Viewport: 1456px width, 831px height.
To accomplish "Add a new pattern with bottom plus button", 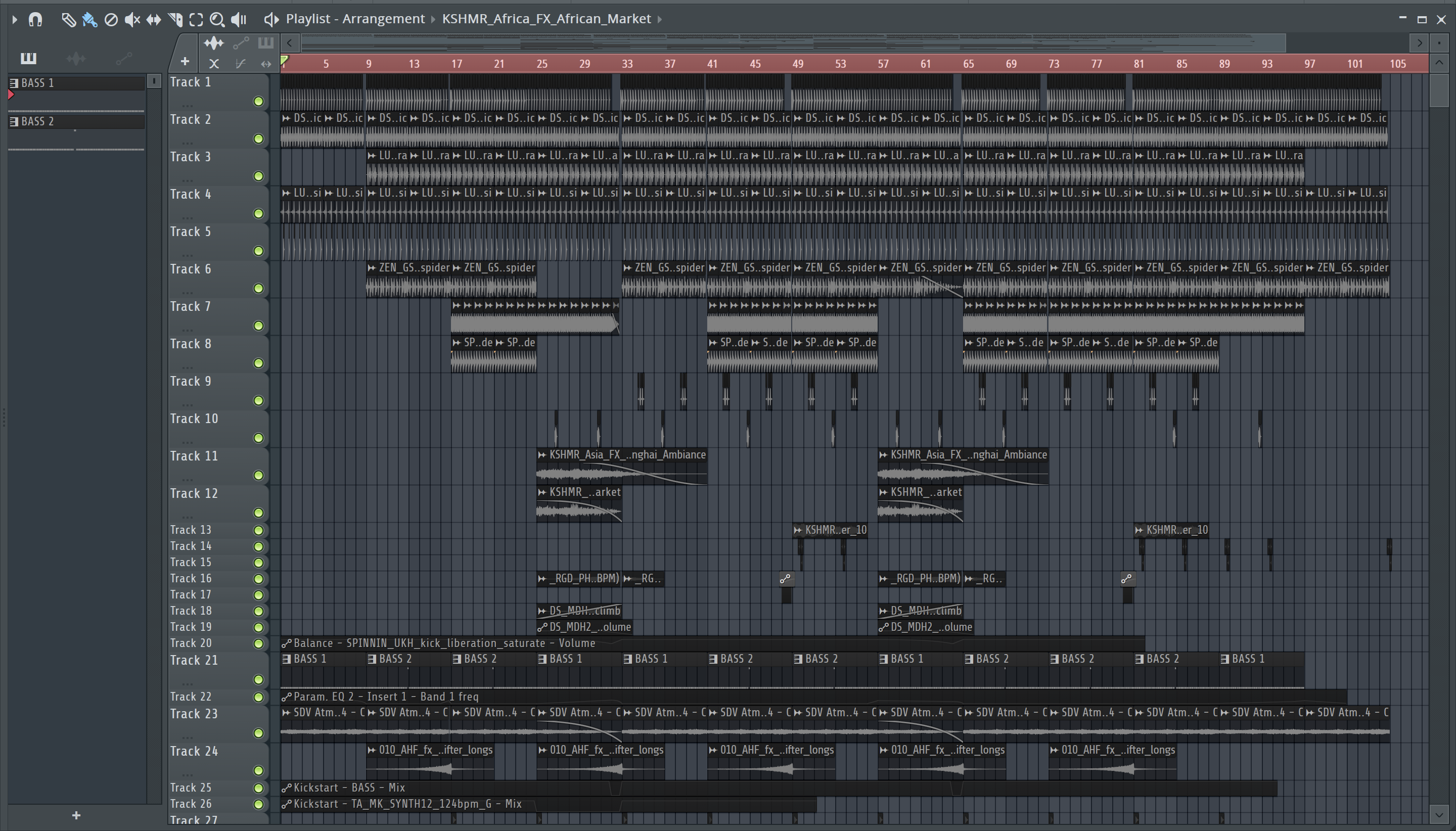I will (x=76, y=815).
